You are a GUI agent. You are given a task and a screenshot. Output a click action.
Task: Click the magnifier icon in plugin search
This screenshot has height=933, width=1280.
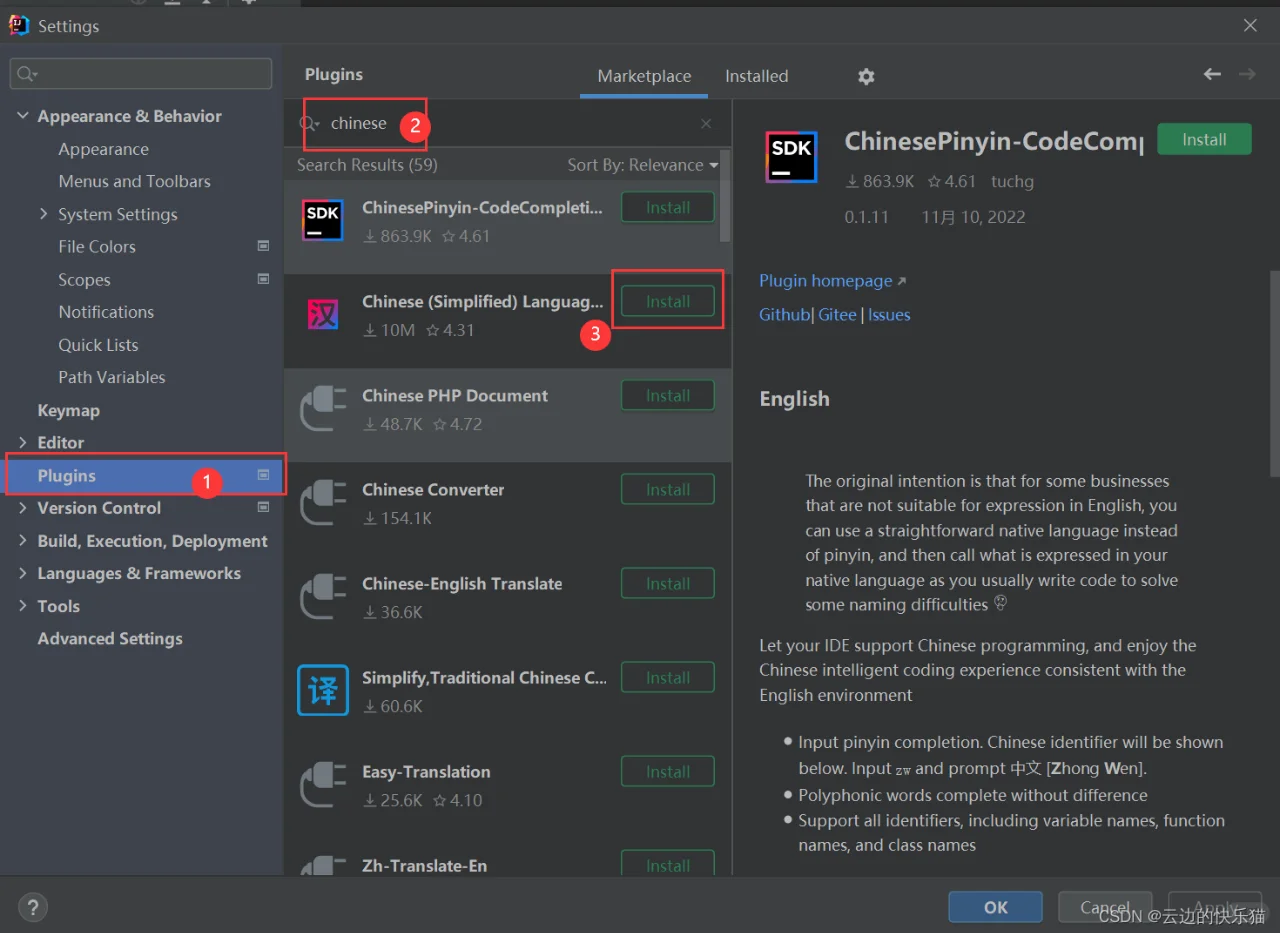309,123
